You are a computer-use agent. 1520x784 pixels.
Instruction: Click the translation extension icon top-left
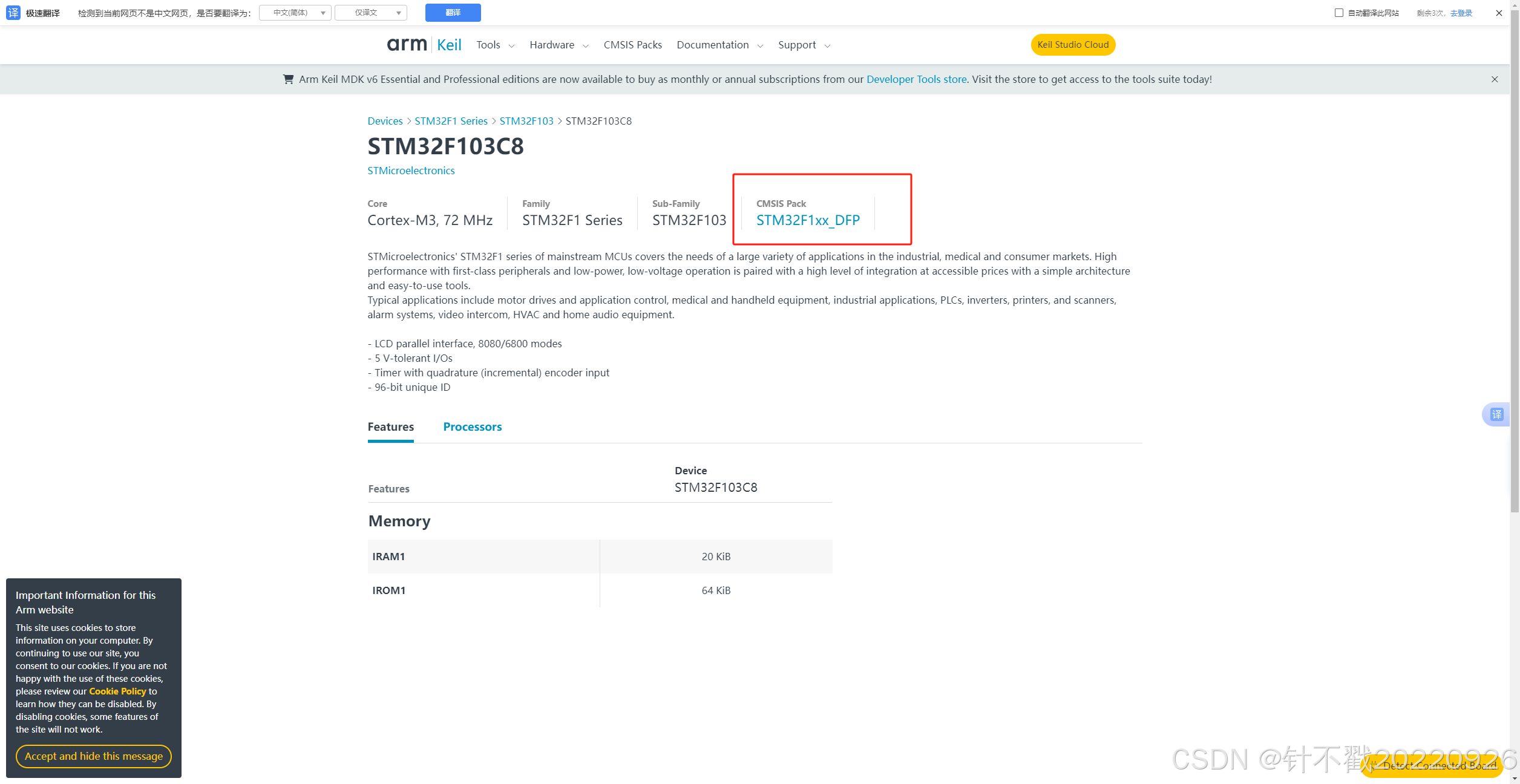[13, 13]
